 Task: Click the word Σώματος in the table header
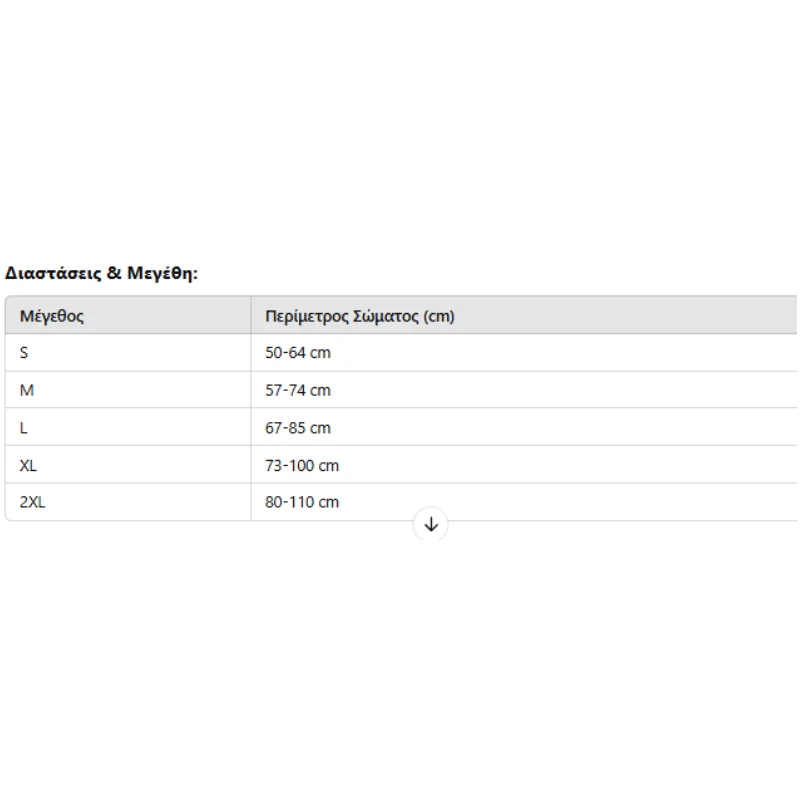click(x=386, y=316)
